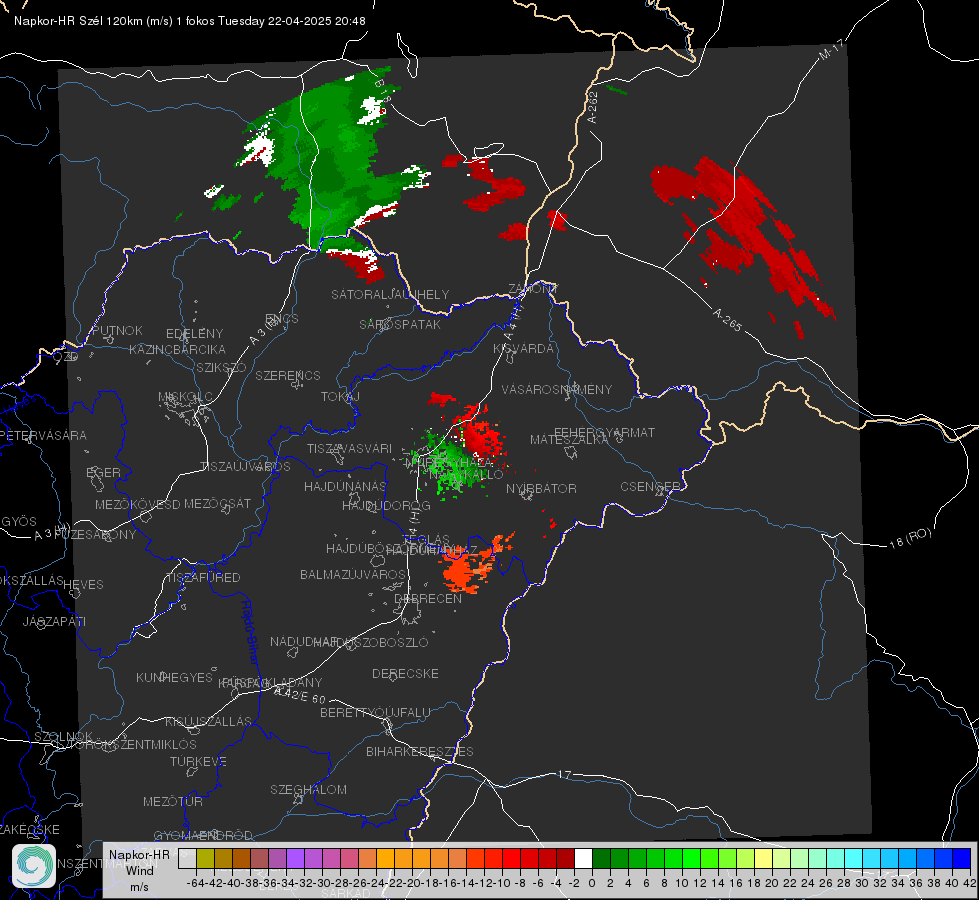The width and height of the screenshot is (979, 900).
Task: Click the 18 (RO) road label
Action: [910, 538]
